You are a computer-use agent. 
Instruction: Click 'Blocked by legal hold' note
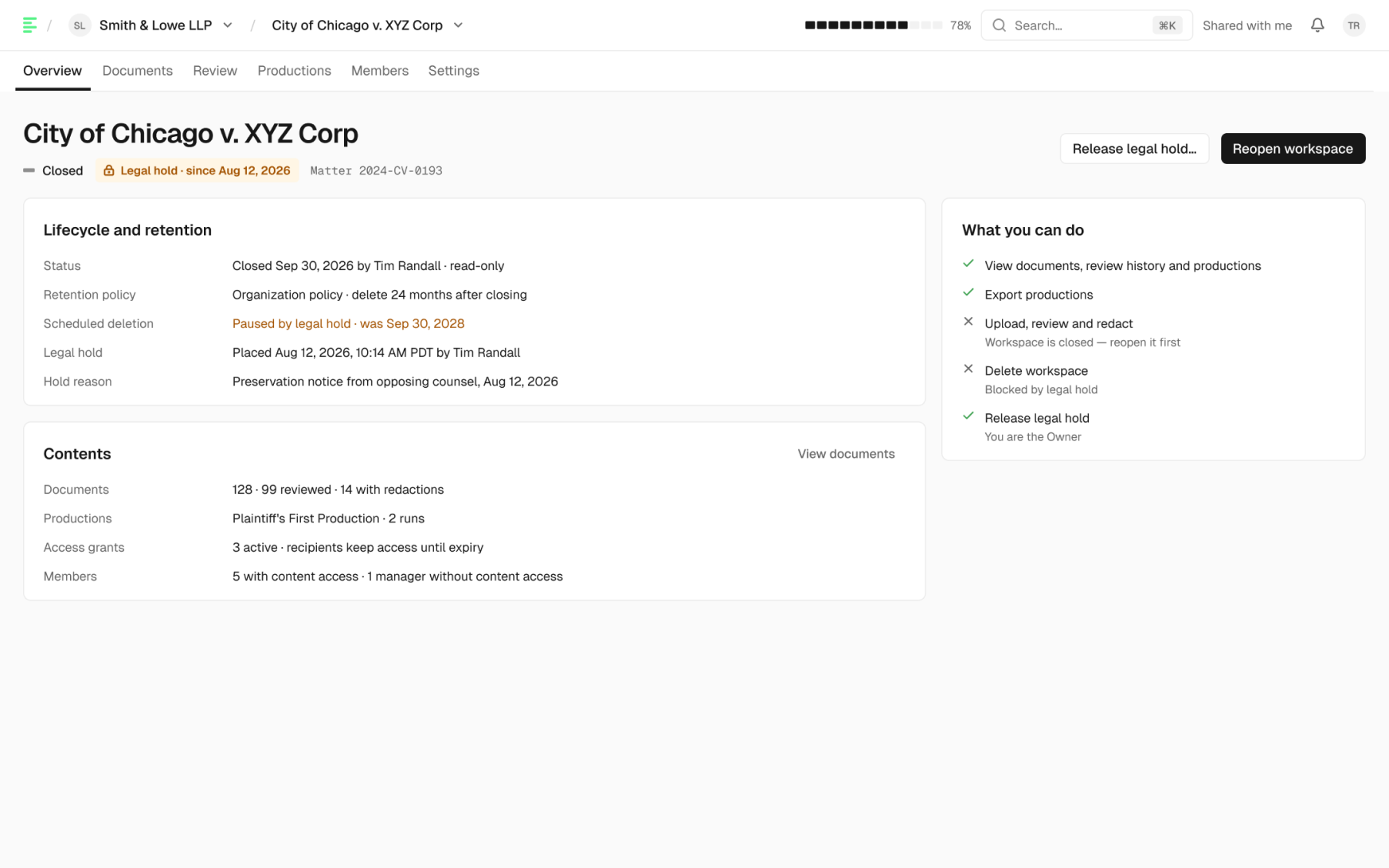point(1041,389)
